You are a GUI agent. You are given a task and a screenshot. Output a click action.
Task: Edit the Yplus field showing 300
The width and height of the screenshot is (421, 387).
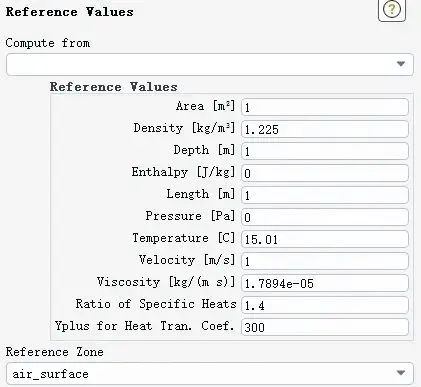325,327
